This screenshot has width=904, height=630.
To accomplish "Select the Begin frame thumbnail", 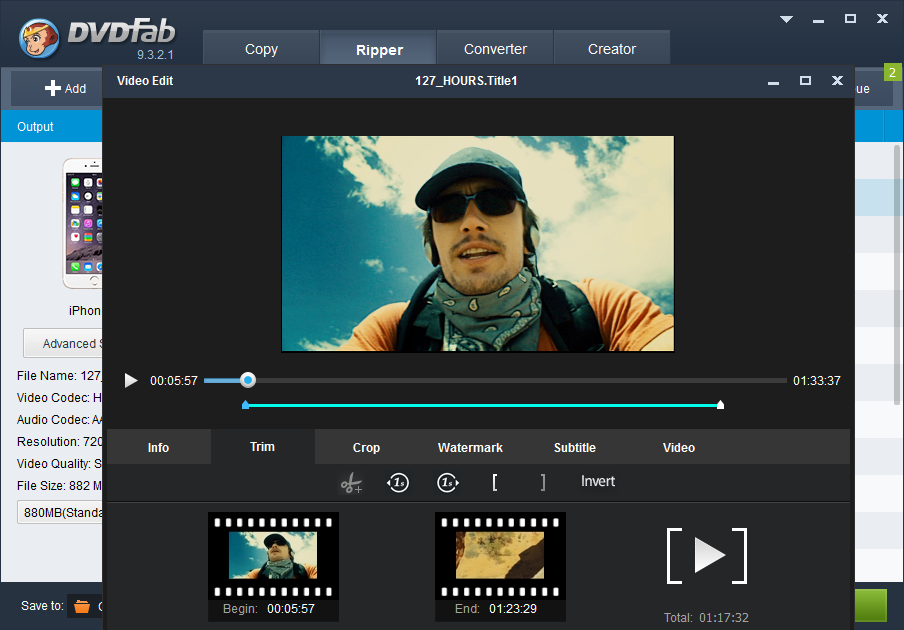I will point(273,556).
